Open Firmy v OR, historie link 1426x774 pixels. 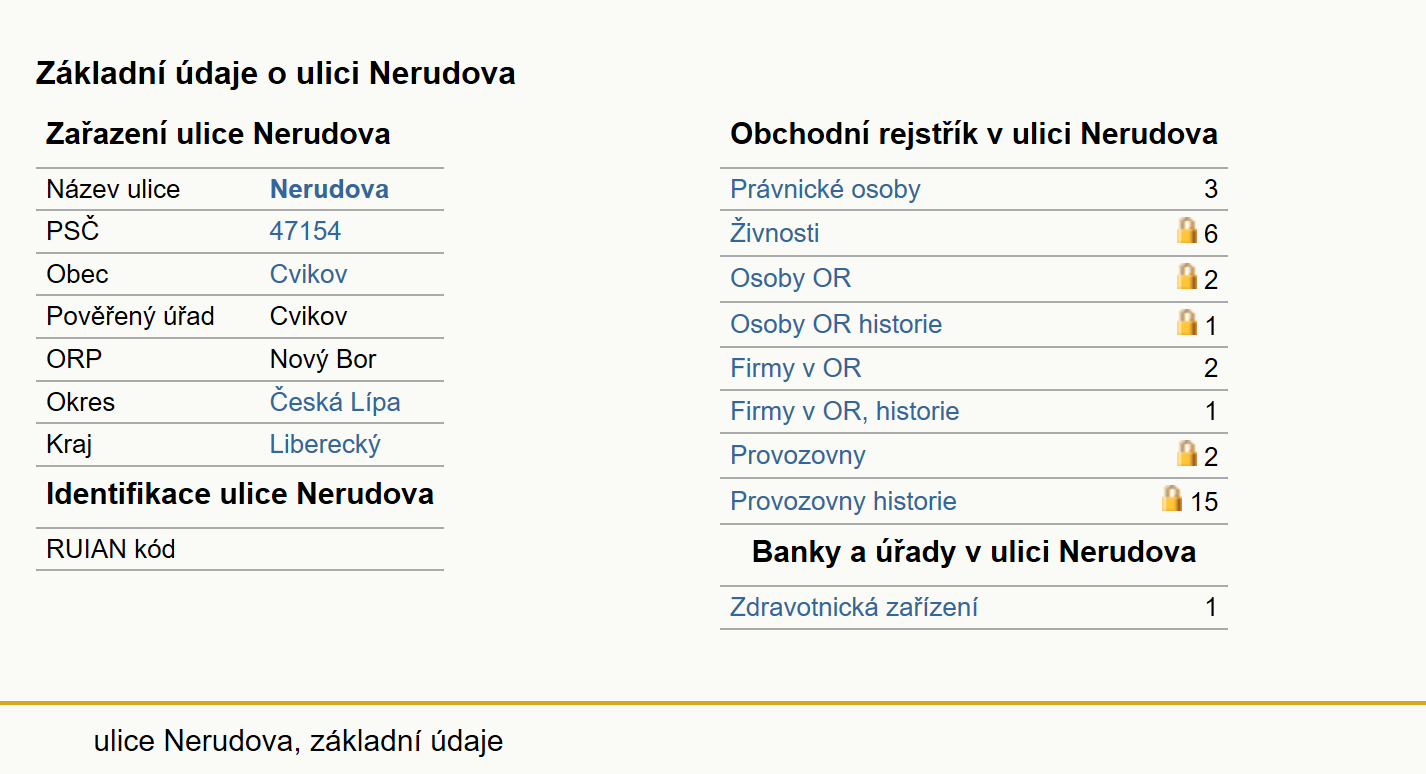pos(844,411)
